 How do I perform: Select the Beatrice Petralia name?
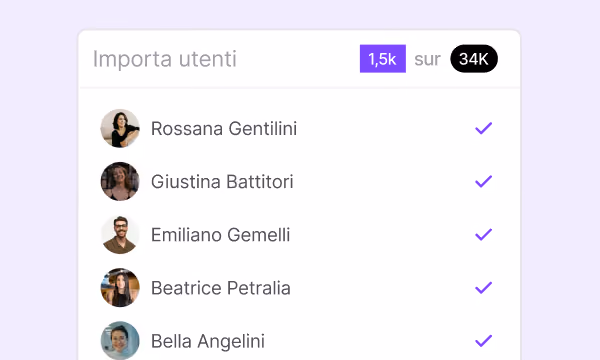(221, 288)
